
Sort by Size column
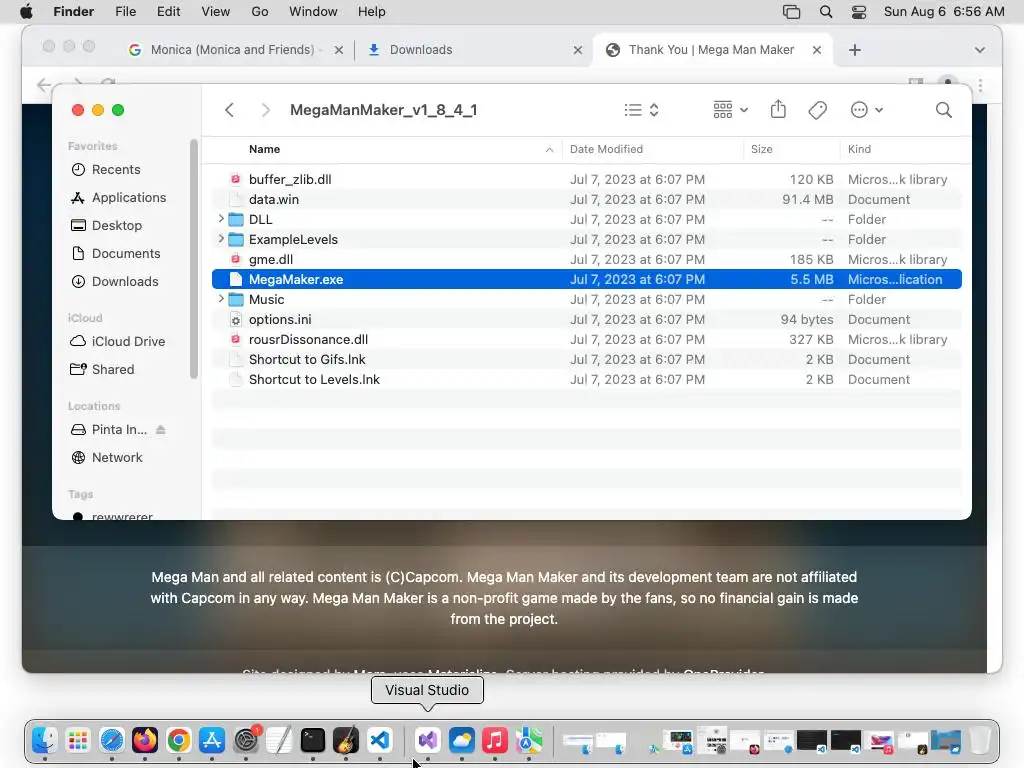point(761,149)
